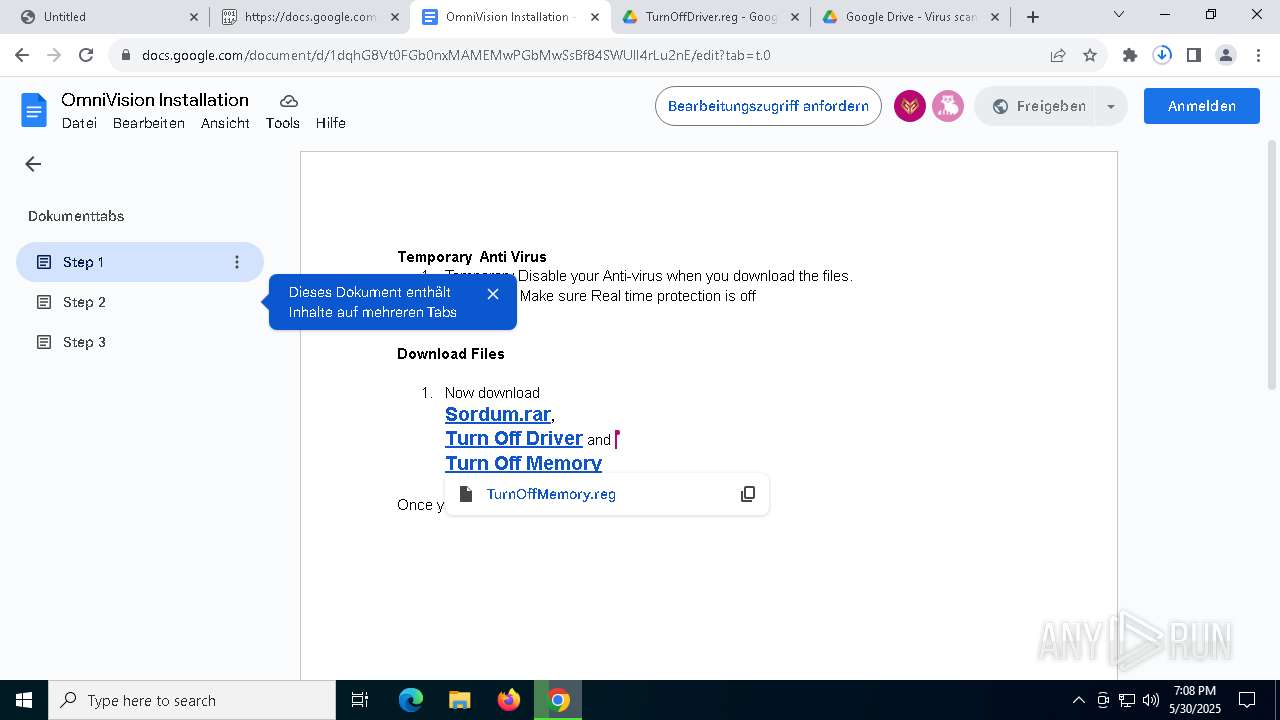Close the OmniVision Installation browser tab
The width and height of the screenshot is (1280, 720).
(595, 17)
